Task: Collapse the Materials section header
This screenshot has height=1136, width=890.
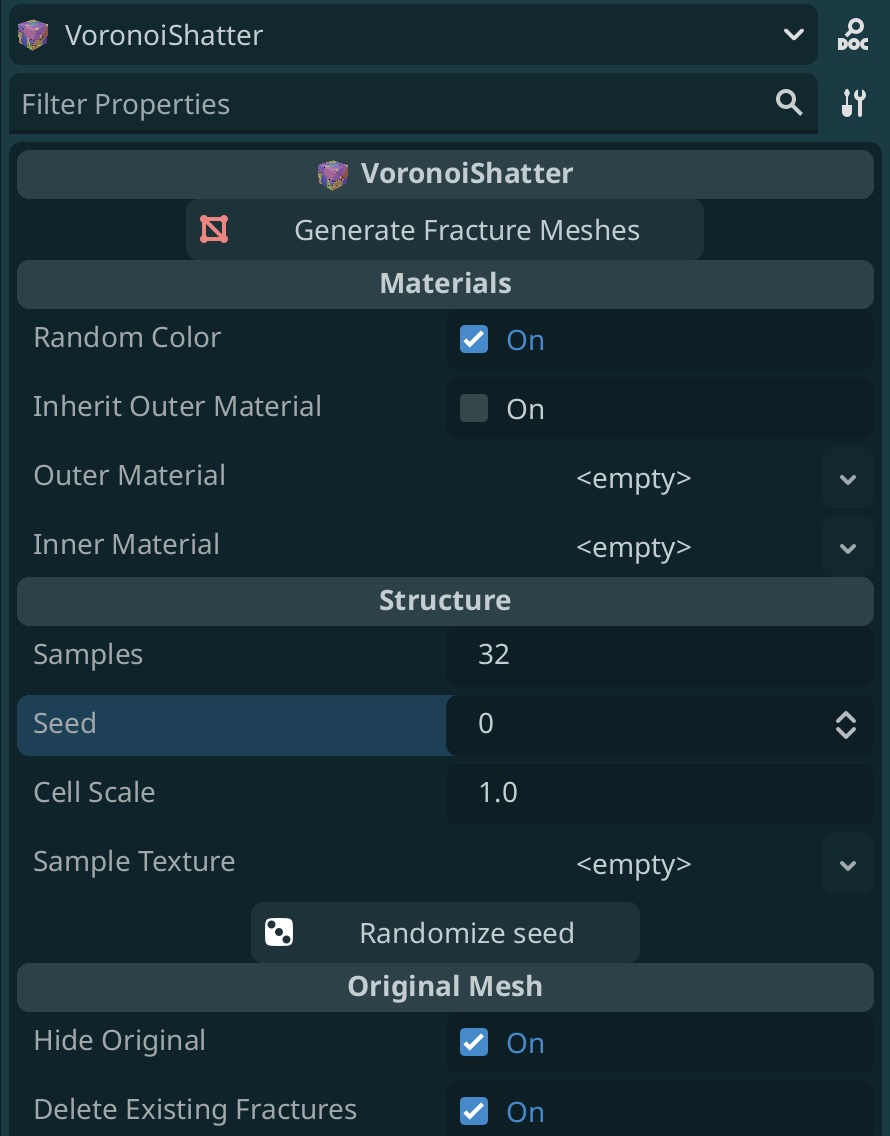Action: [445, 284]
